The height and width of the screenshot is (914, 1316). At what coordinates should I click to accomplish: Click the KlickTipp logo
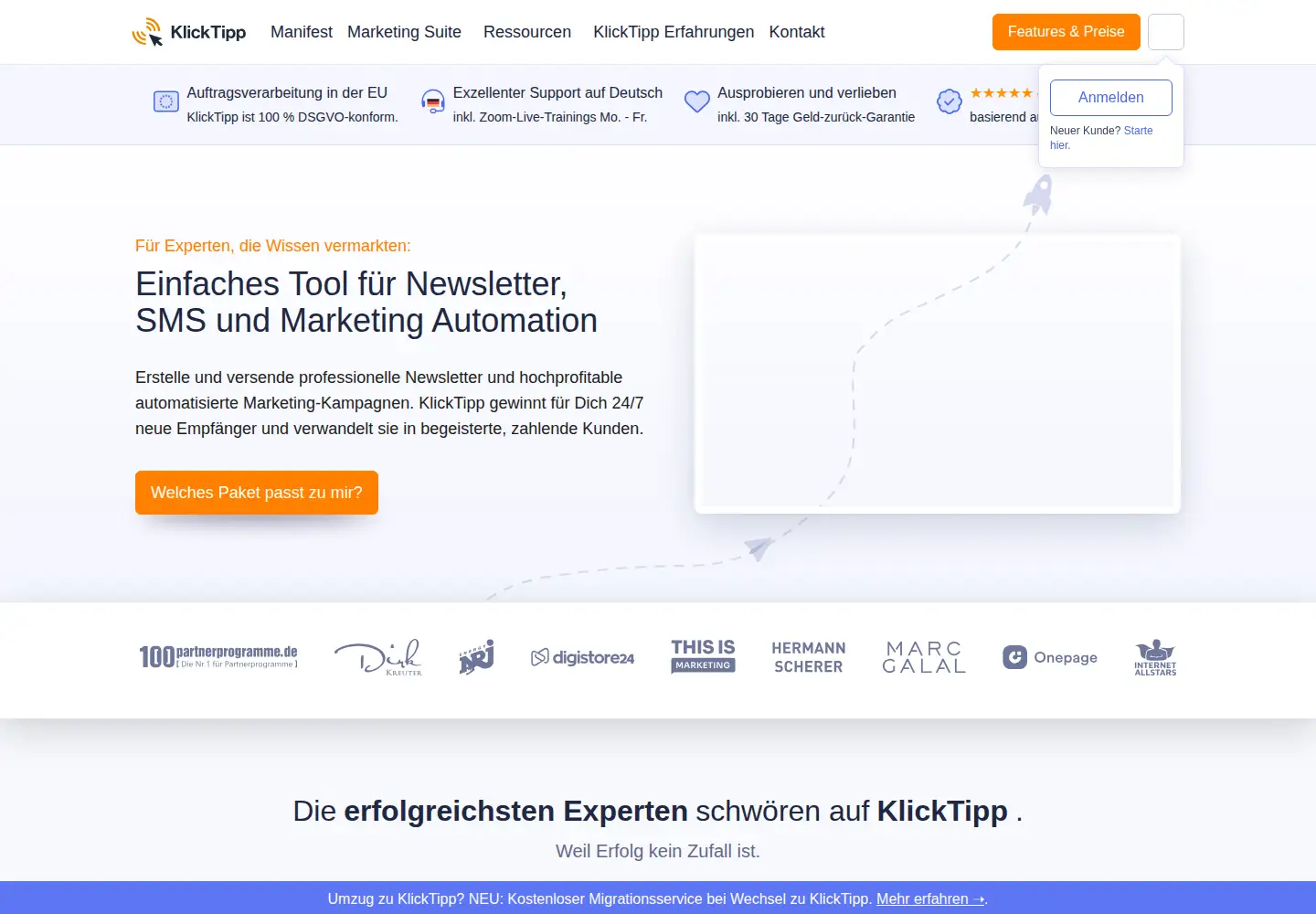(x=189, y=32)
